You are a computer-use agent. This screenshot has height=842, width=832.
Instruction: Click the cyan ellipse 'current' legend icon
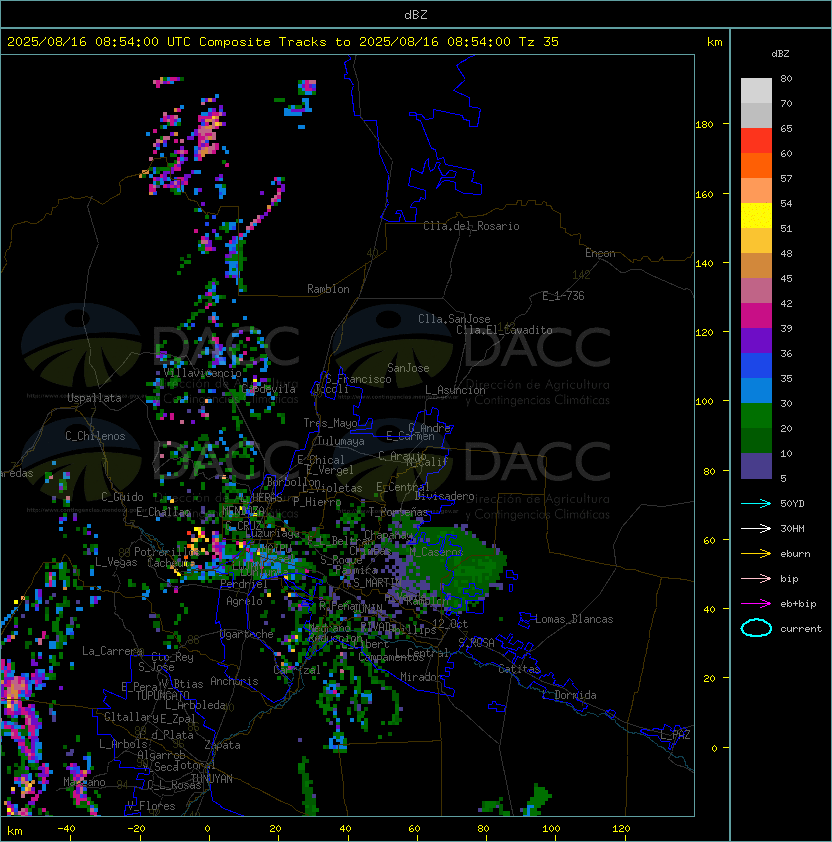coord(756,628)
